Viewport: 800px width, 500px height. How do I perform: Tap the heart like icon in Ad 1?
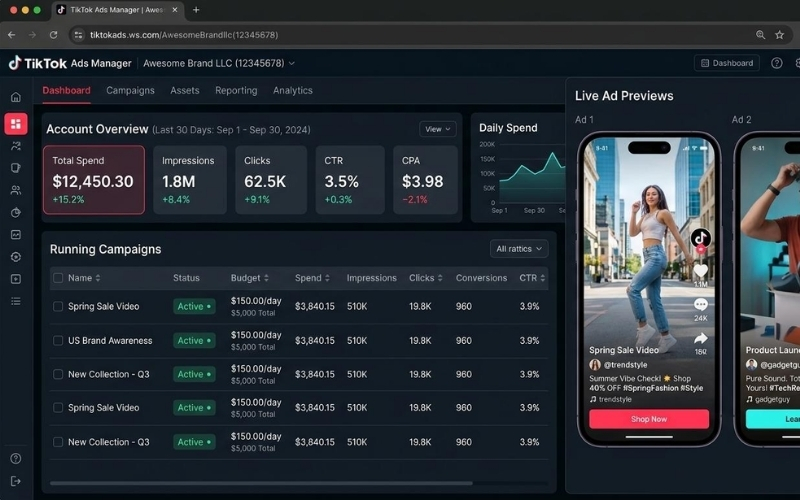tap(701, 271)
